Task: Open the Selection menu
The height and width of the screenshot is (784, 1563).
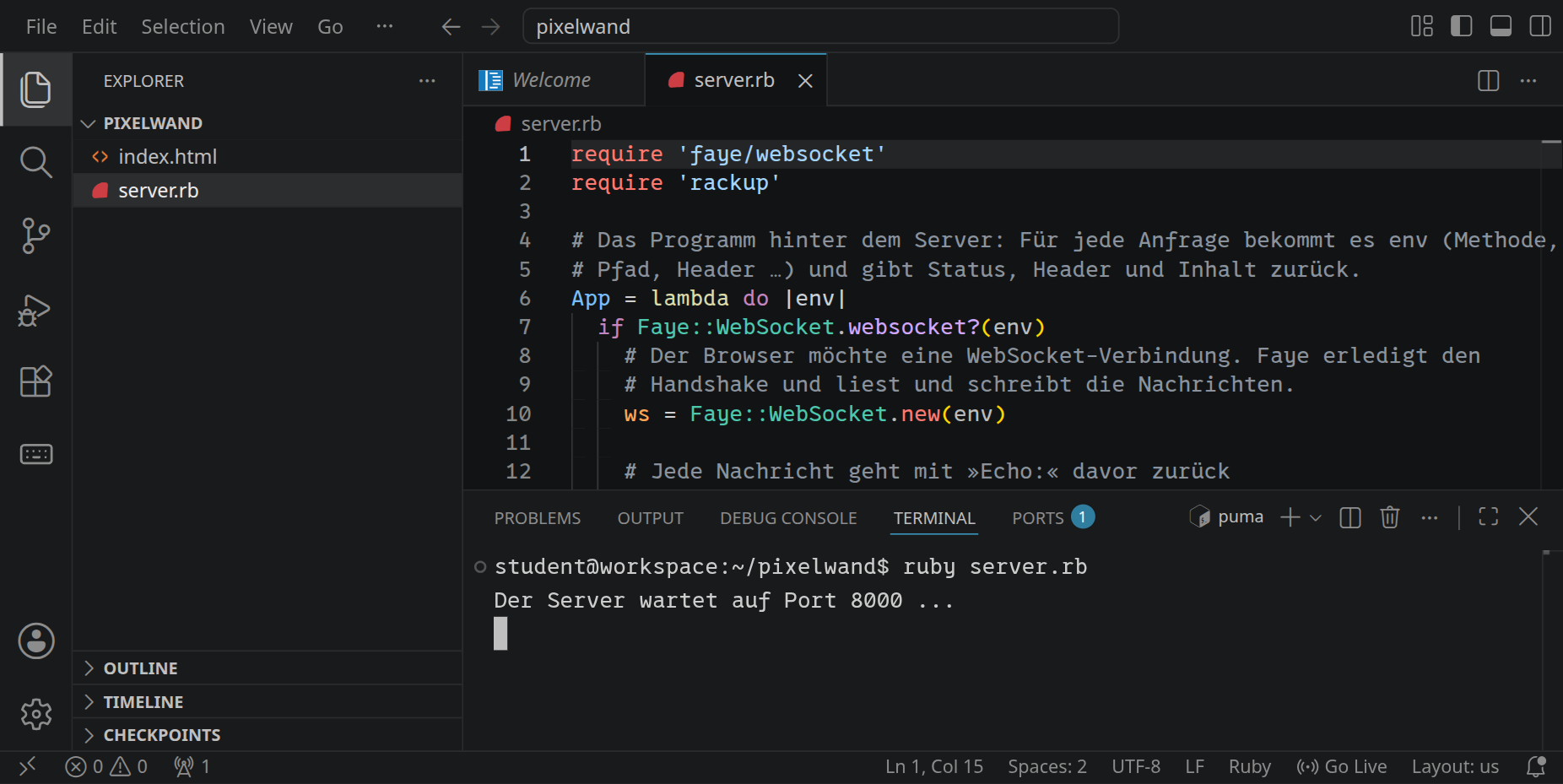Action: (x=183, y=27)
